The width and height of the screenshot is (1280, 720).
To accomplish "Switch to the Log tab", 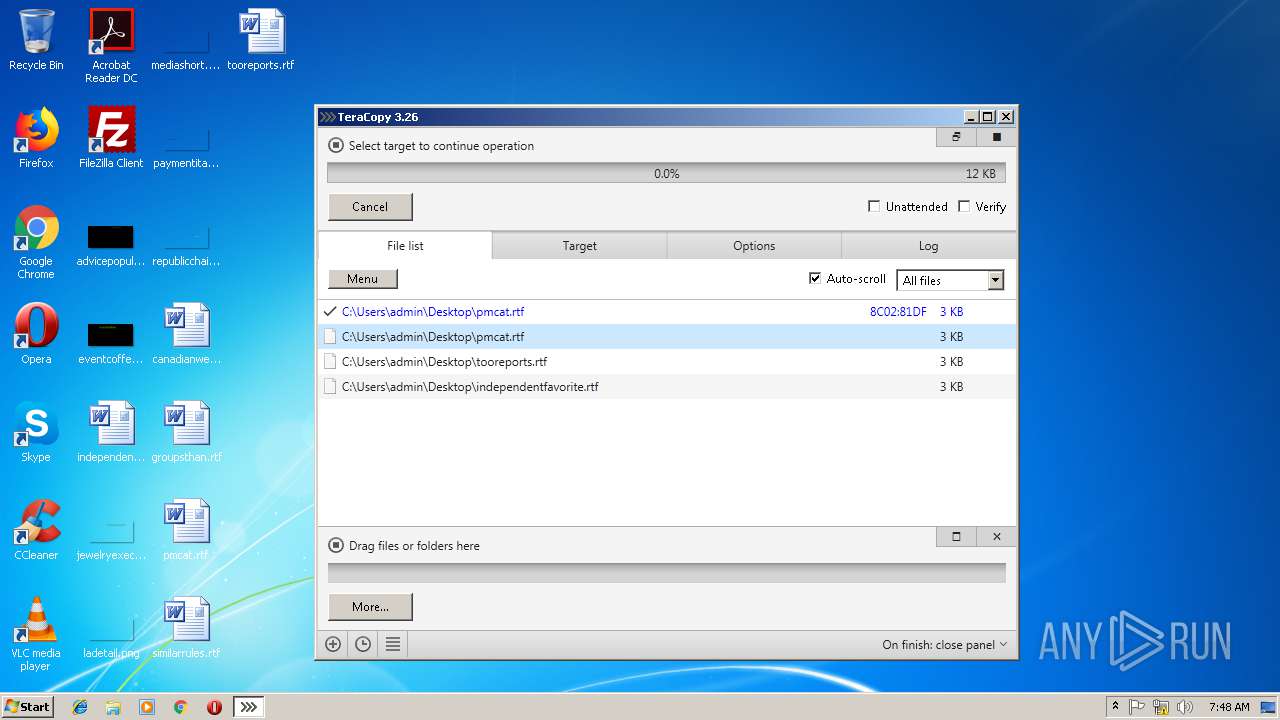I will pos(929,246).
